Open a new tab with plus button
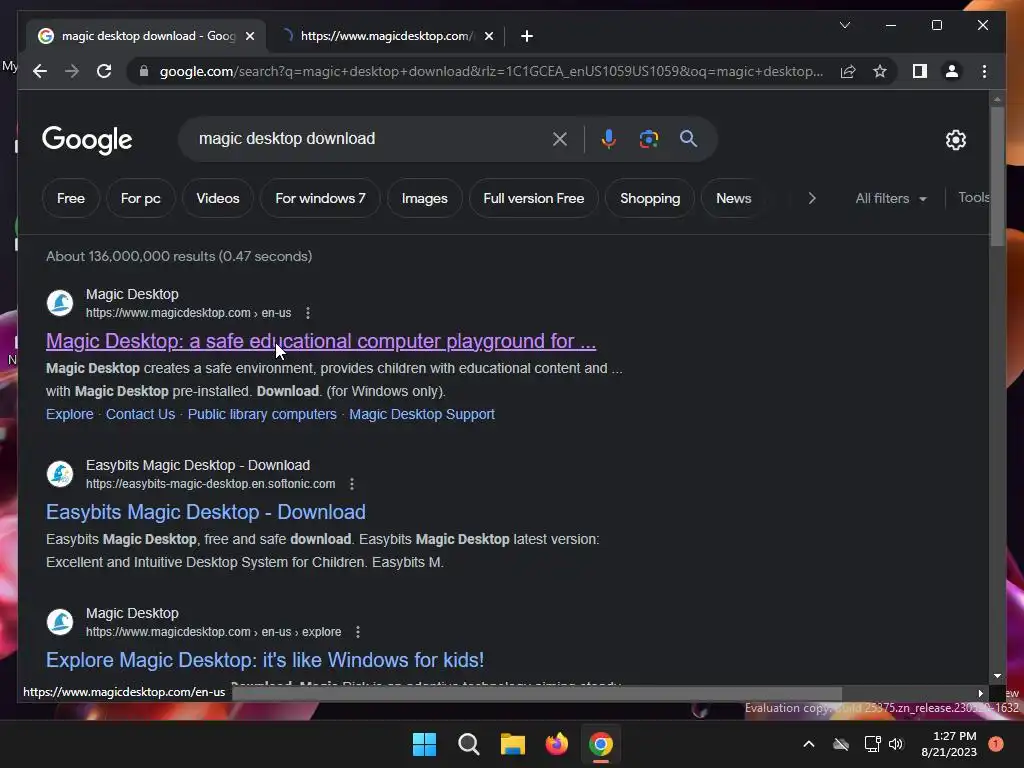 pyautogui.click(x=526, y=36)
